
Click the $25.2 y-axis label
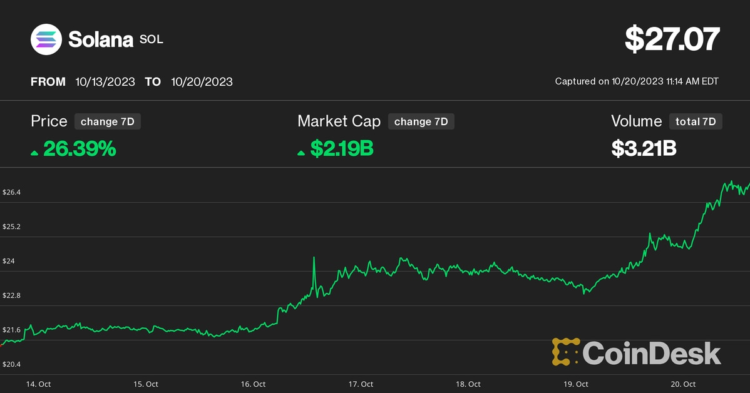(x=11, y=227)
